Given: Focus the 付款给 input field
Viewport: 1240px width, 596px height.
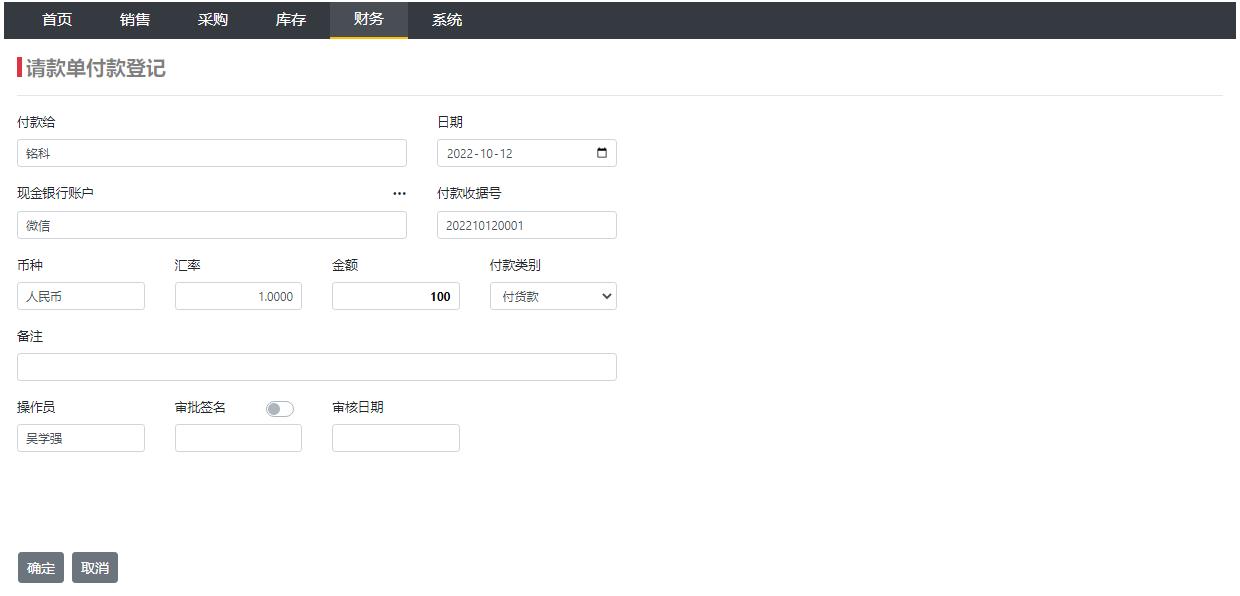Looking at the screenshot, I should (x=212, y=153).
